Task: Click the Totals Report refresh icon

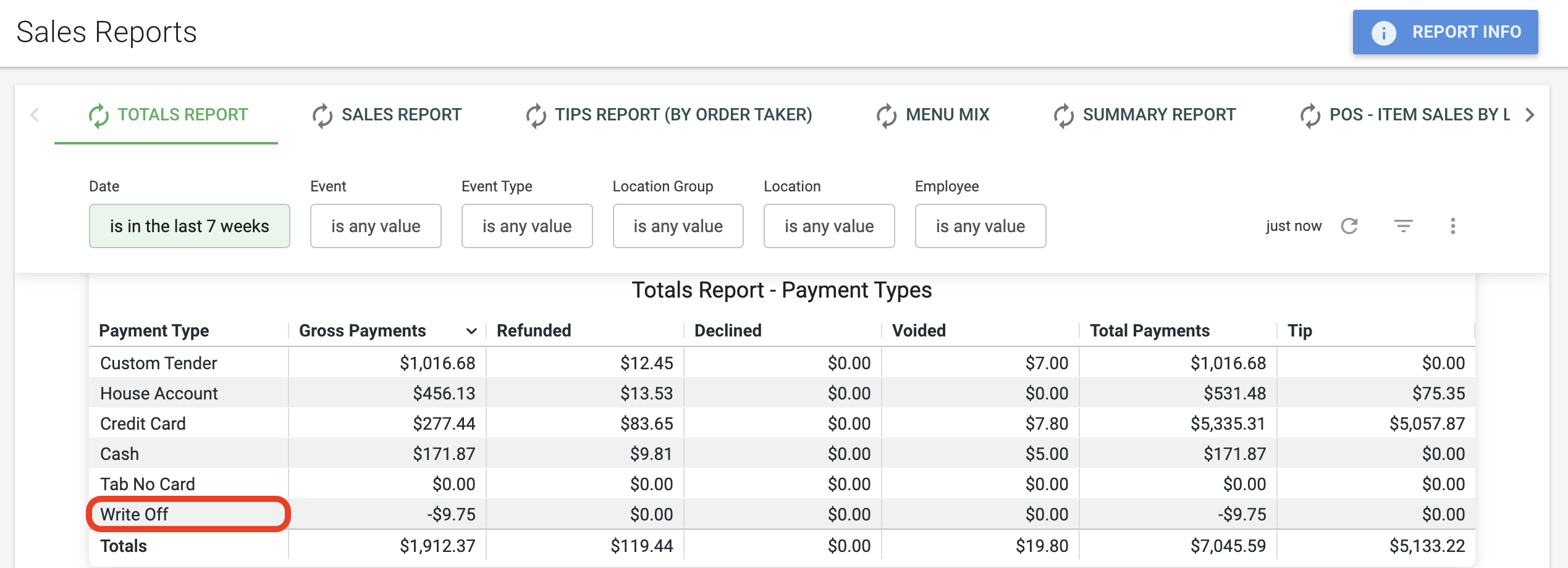Action: (x=99, y=115)
